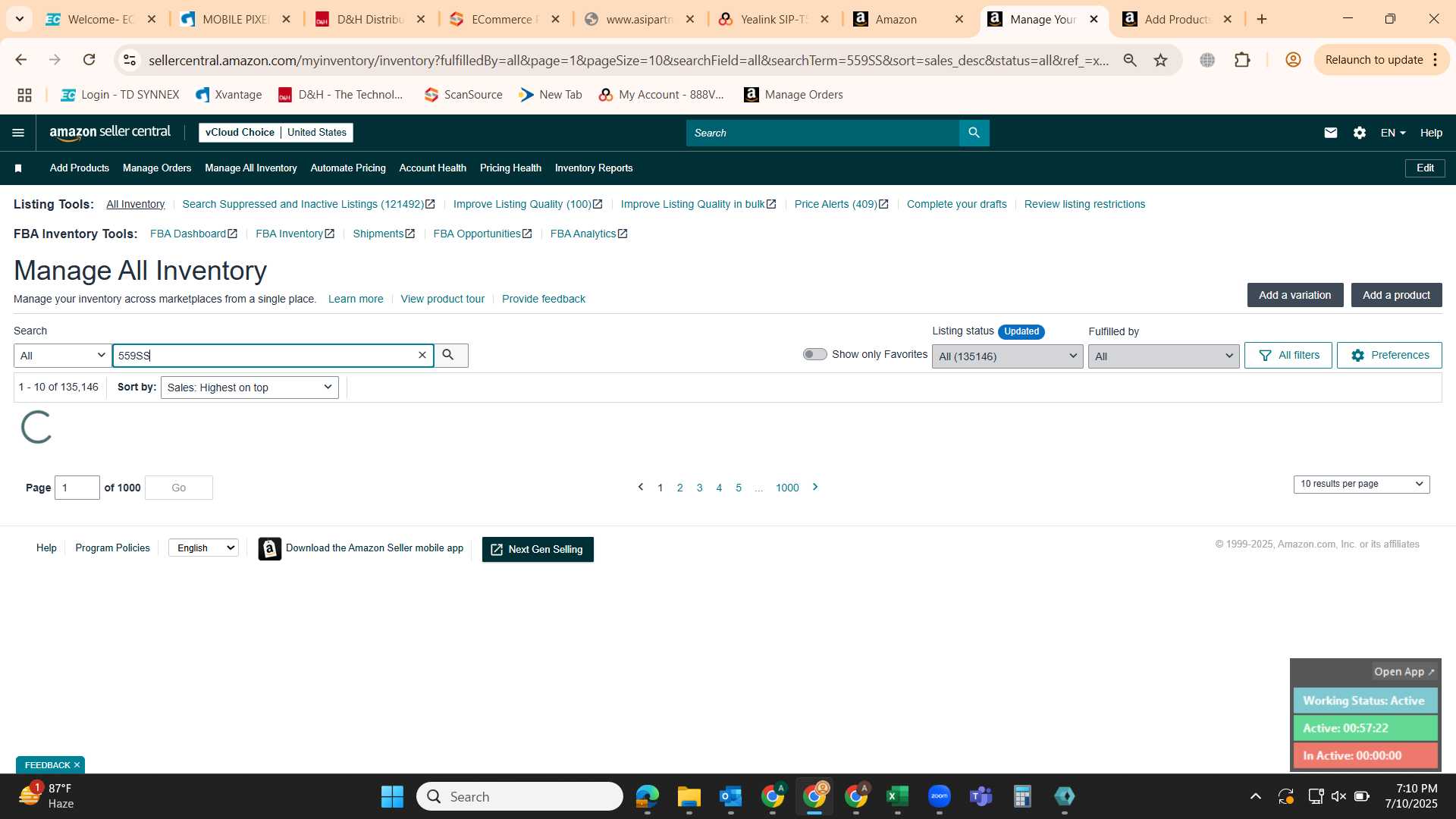Click the Add a product button
Image resolution: width=1456 pixels, height=819 pixels.
[1396, 295]
